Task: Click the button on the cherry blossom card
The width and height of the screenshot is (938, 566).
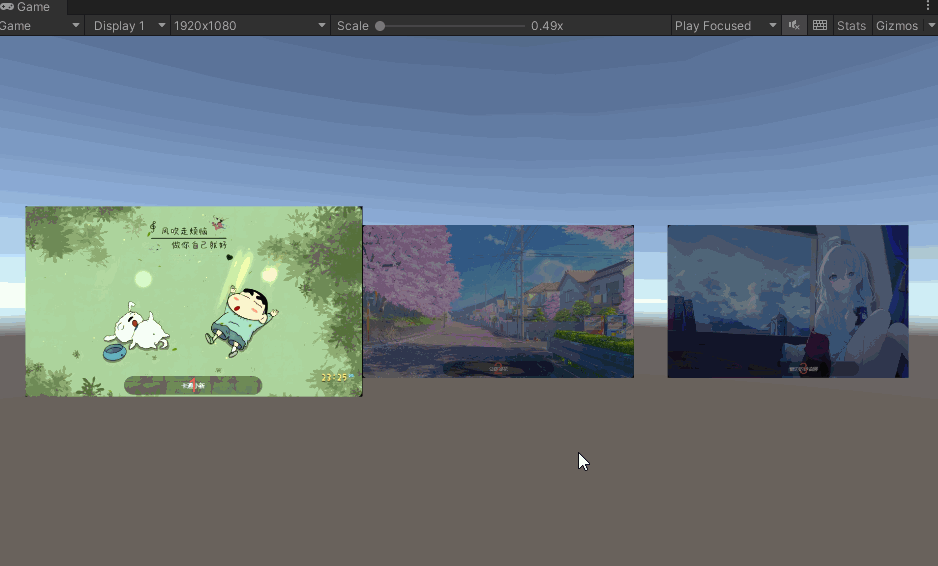Action: click(x=498, y=368)
